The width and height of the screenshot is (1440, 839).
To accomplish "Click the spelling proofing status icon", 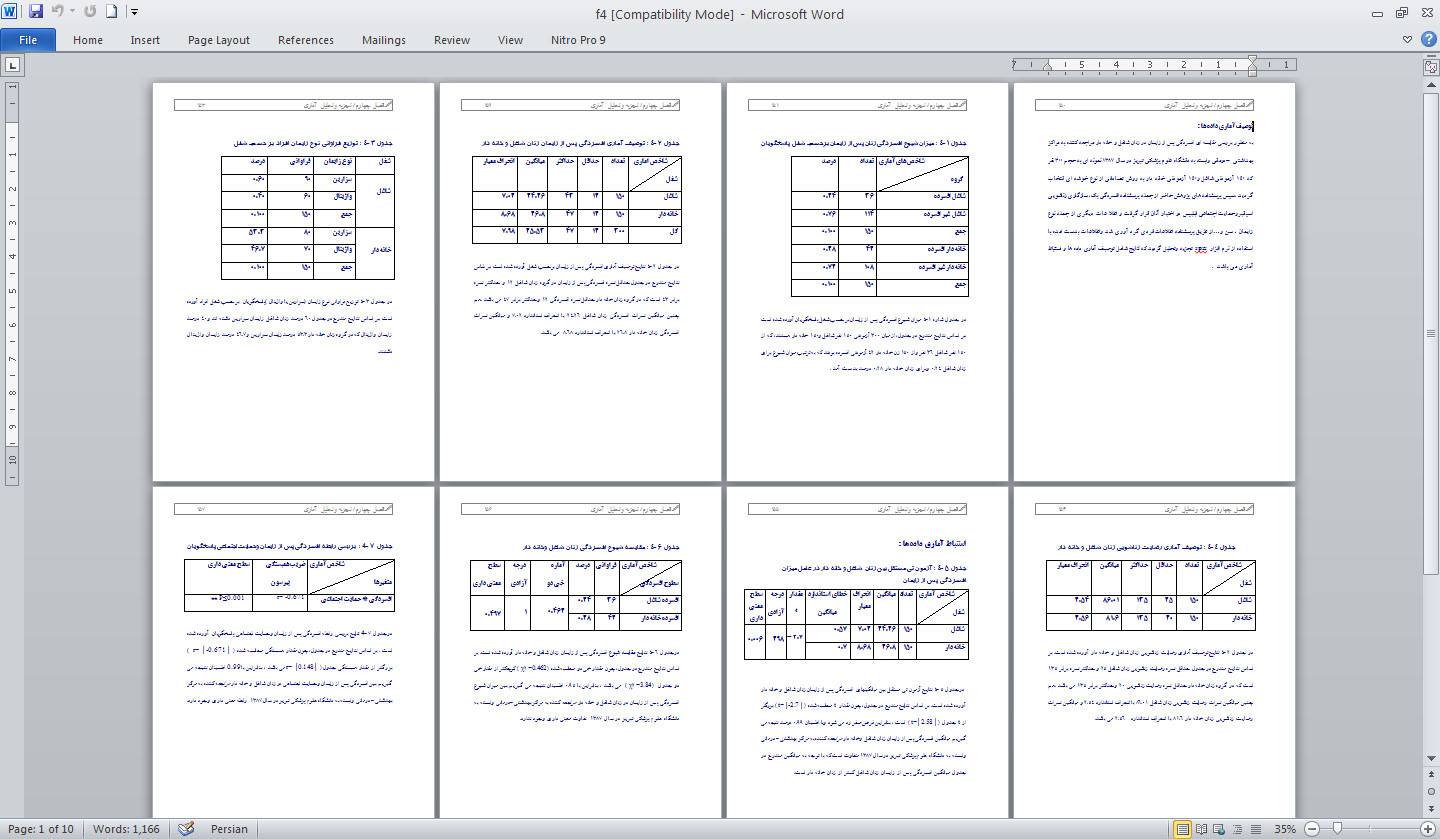I will pos(185,829).
